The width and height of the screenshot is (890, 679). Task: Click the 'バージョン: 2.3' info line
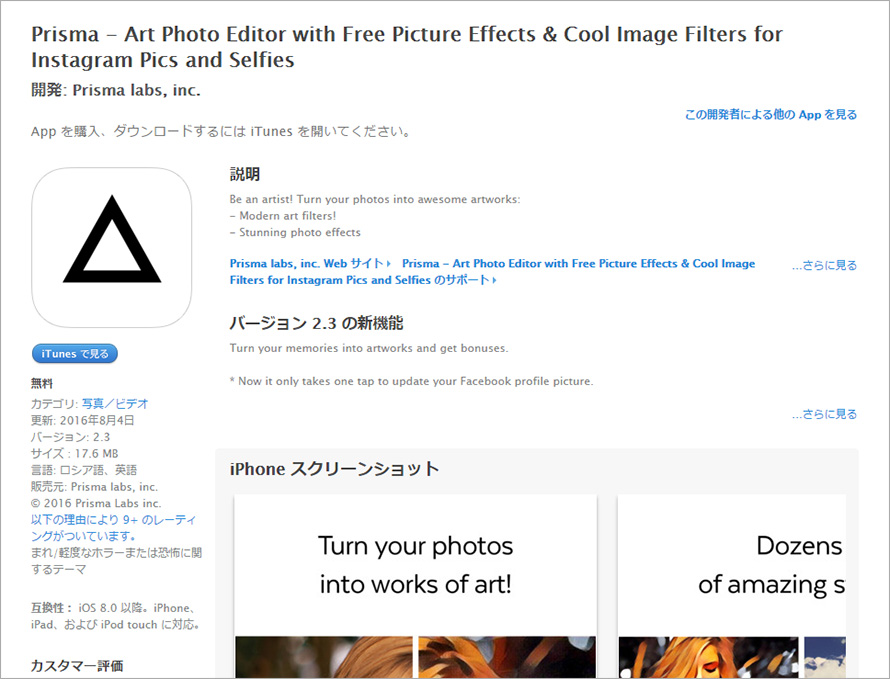[70, 437]
